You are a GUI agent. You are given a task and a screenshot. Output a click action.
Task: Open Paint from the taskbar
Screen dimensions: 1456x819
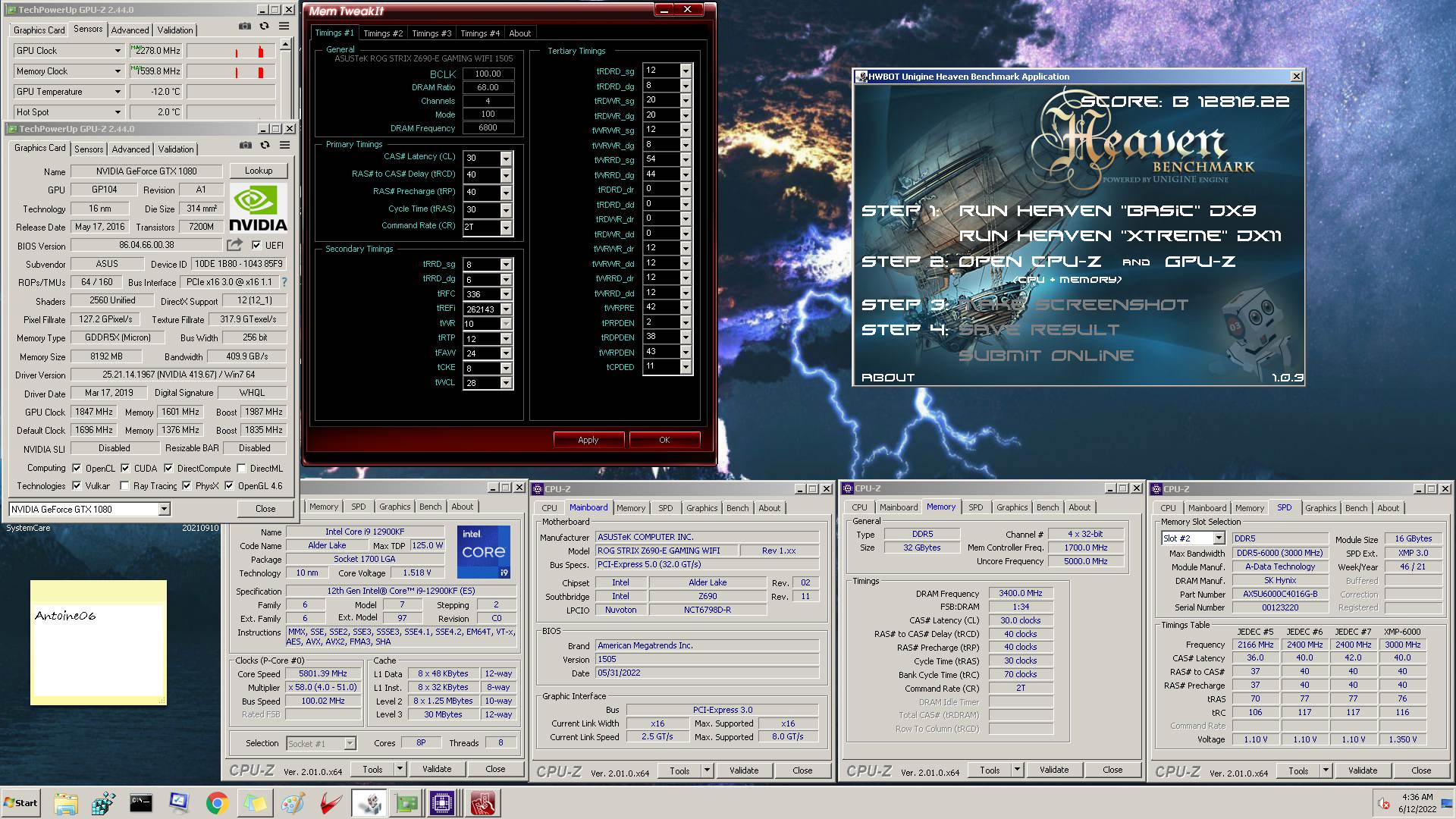pyautogui.click(x=293, y=803)
